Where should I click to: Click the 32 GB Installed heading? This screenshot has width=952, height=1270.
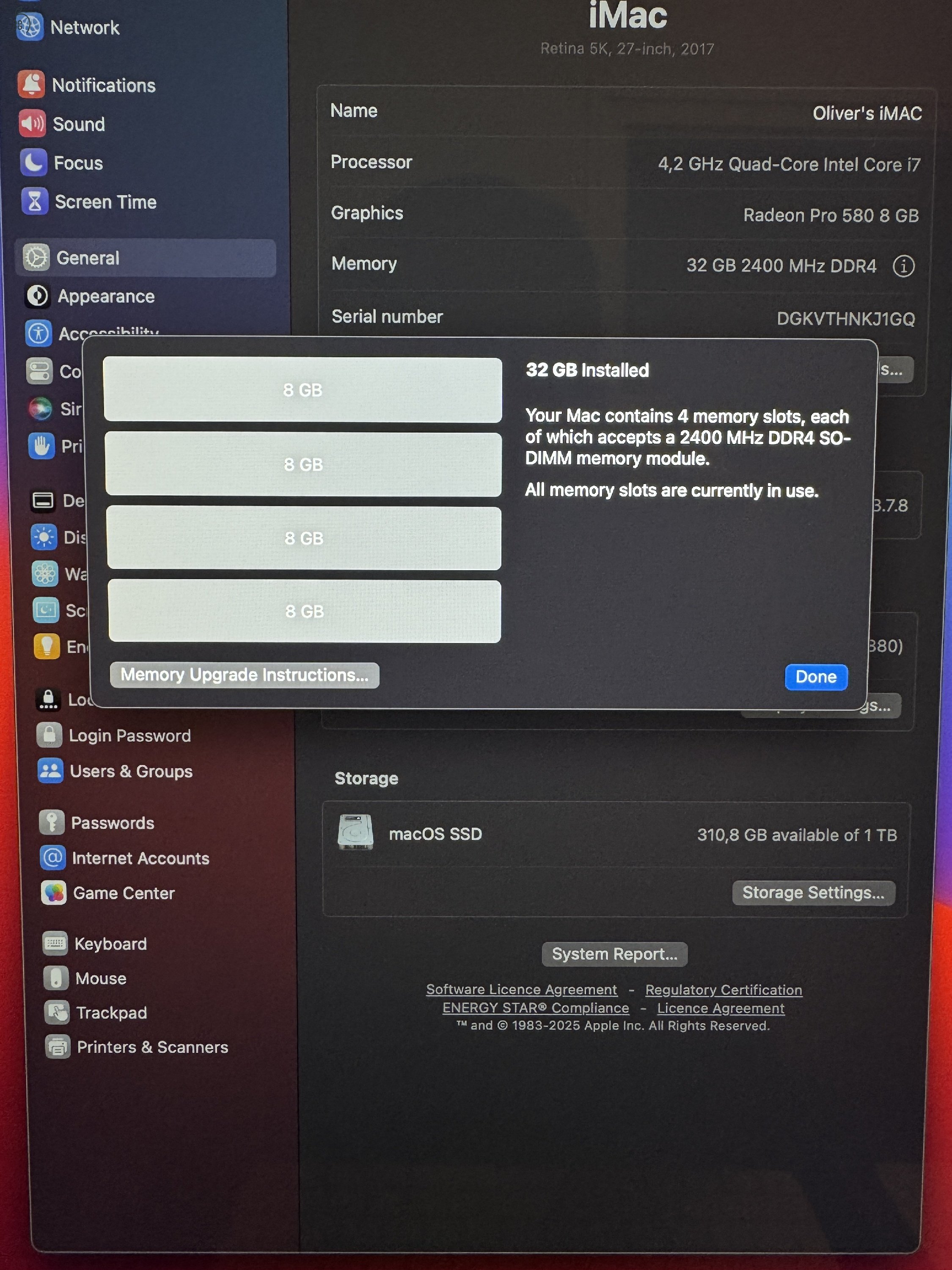coord(588,370)
